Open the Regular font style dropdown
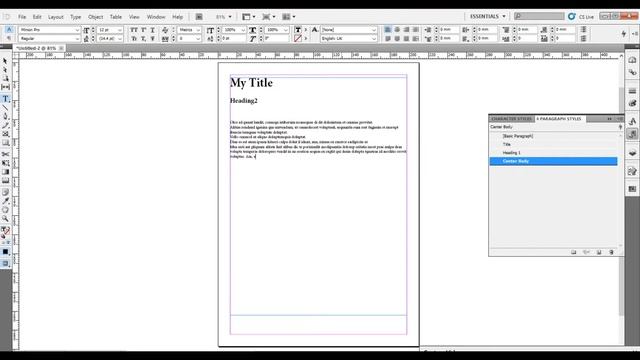Viewport: 640px width, 360px height. 77,38
